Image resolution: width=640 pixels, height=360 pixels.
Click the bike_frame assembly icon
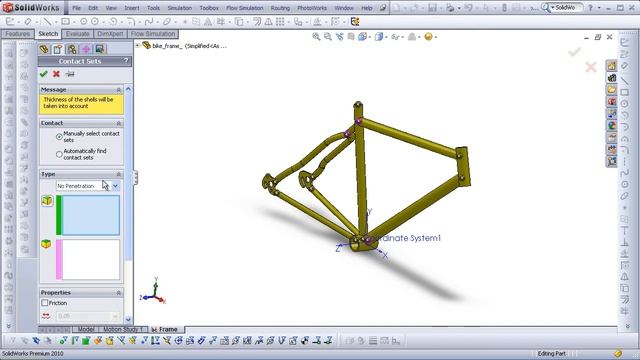tap(147, 45)
